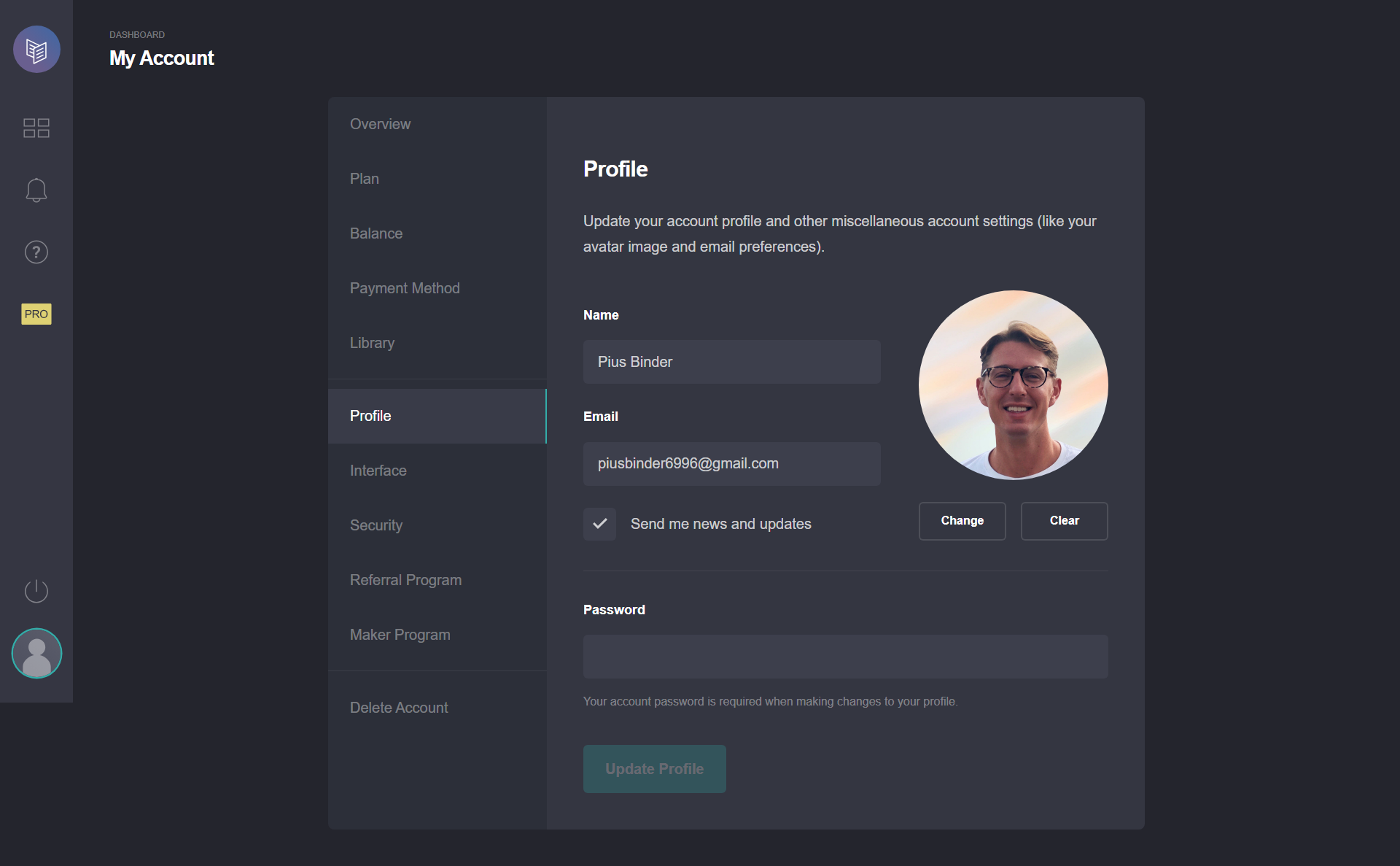This screenshot has height=866, width=1400.
Task: Go to the Plan section
Action: pos(437,179)
